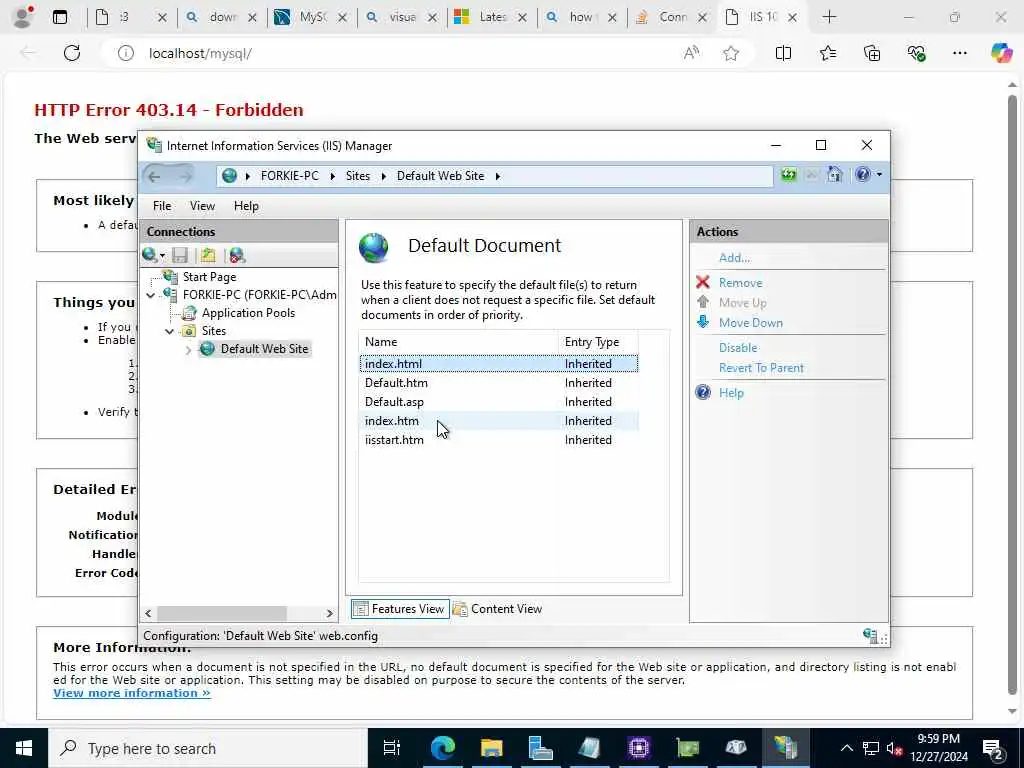1024x768 pixels.
Task: Select iisstart.htm document entry
Action: (499, 440)
